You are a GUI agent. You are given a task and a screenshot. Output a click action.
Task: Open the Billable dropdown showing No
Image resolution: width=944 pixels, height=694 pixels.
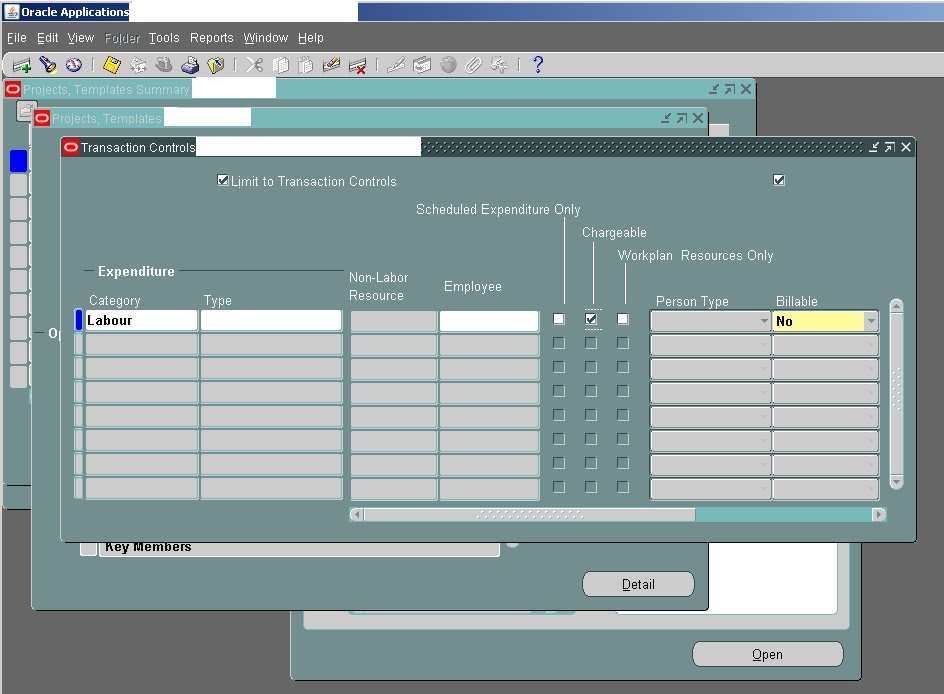tap(871, 321)
